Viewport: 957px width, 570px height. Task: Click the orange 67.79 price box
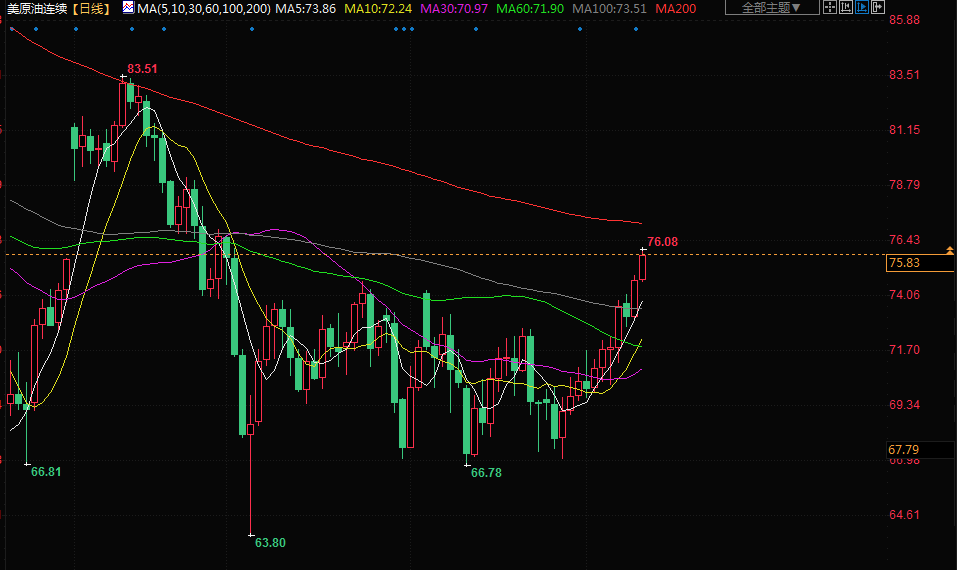920,450
